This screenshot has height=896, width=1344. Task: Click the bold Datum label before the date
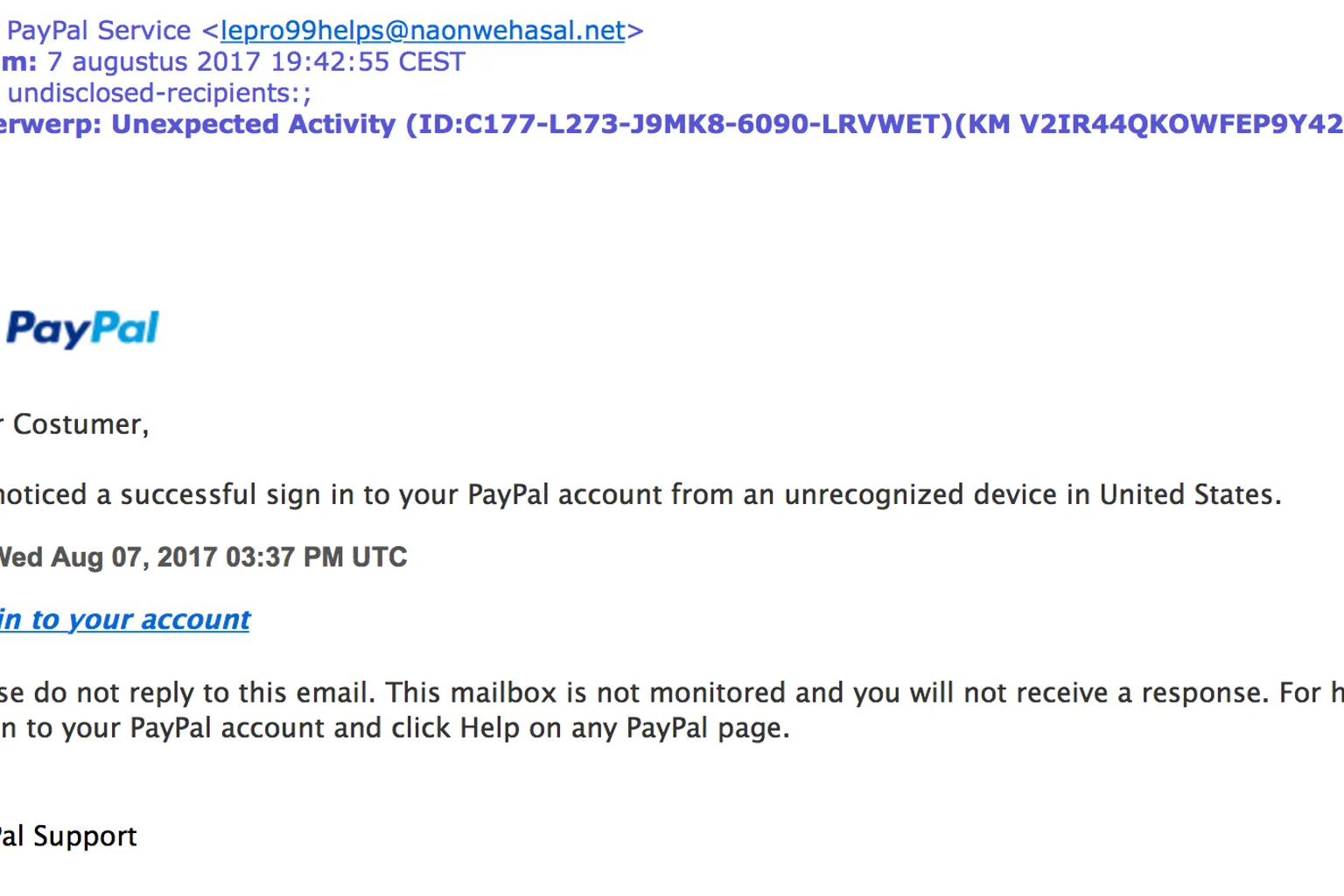click(x=17, y=62)
